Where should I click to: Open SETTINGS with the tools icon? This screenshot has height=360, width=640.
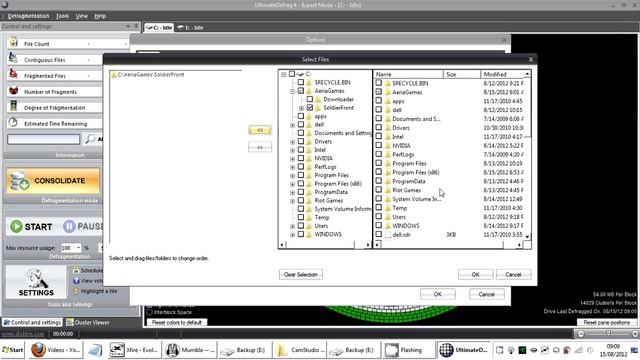pos(36,282)
